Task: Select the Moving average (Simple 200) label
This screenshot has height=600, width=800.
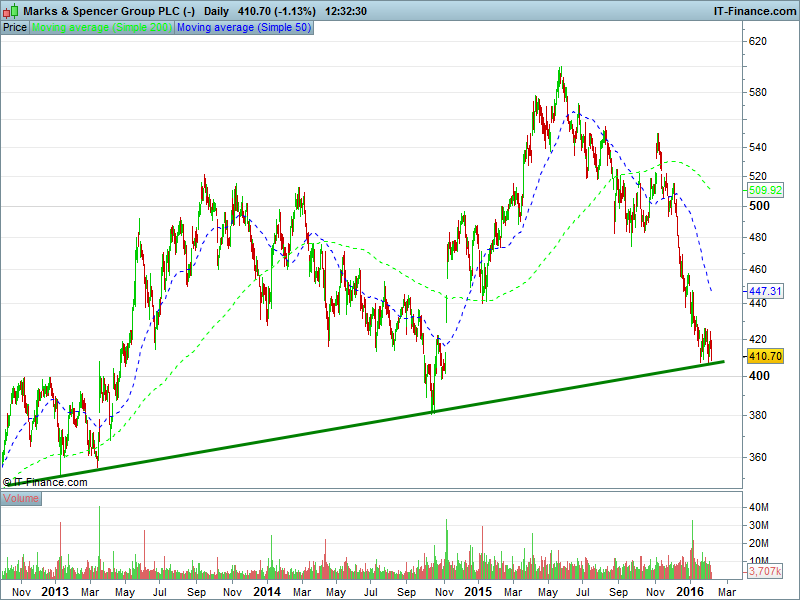Action: pos(102,28)
